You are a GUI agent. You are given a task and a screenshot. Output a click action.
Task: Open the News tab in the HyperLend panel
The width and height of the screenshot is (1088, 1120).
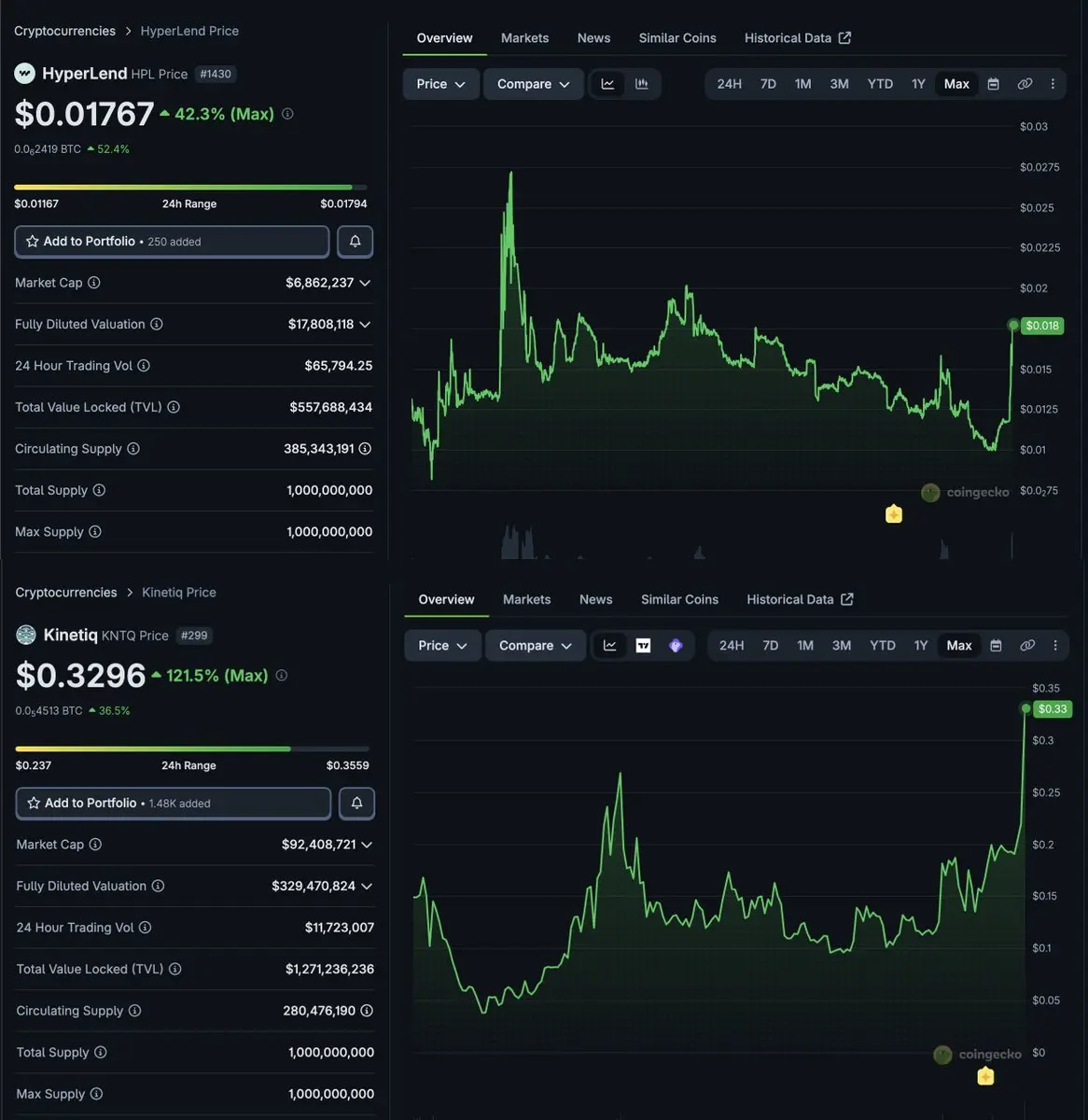click(593, 38)
